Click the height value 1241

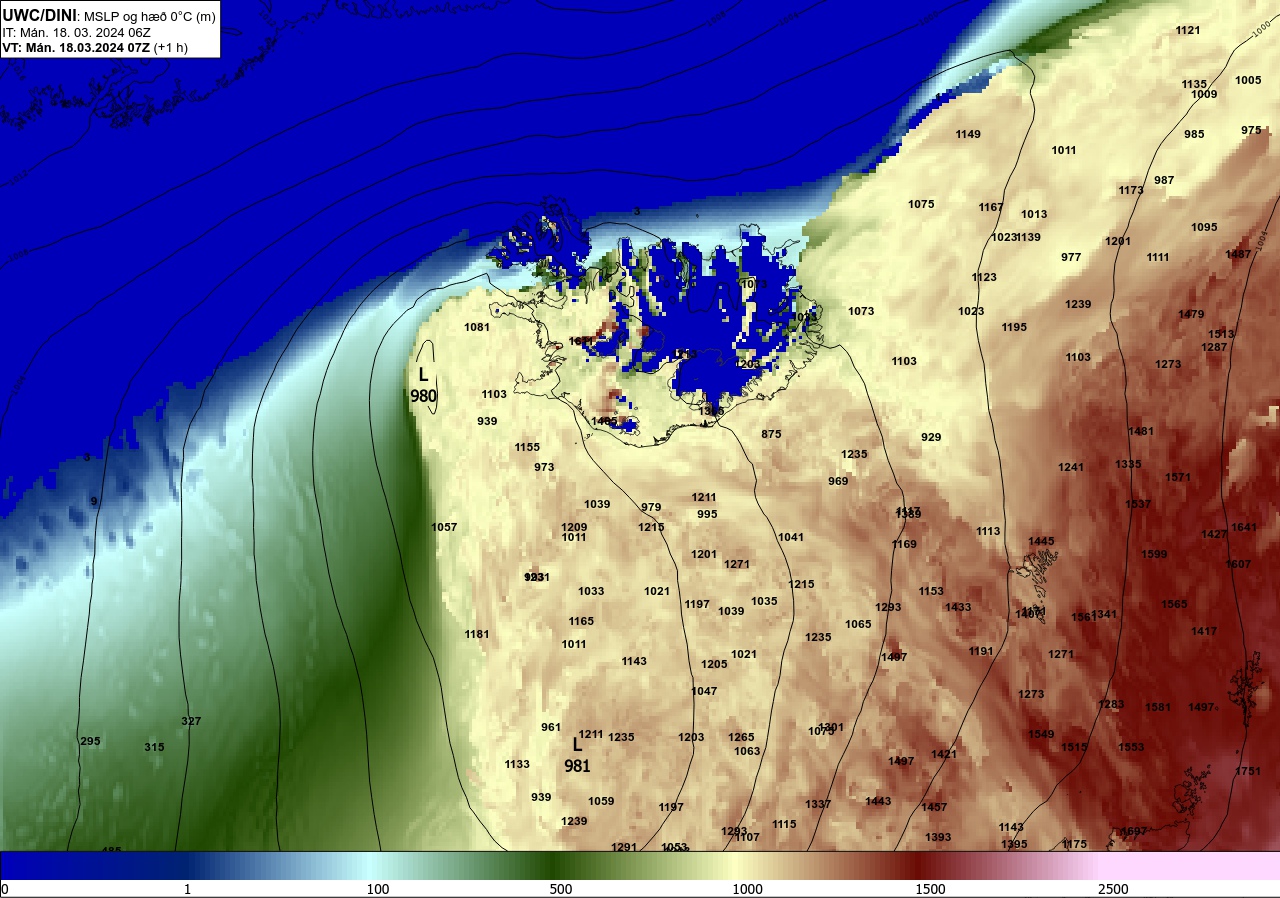tap(1071, 467)
